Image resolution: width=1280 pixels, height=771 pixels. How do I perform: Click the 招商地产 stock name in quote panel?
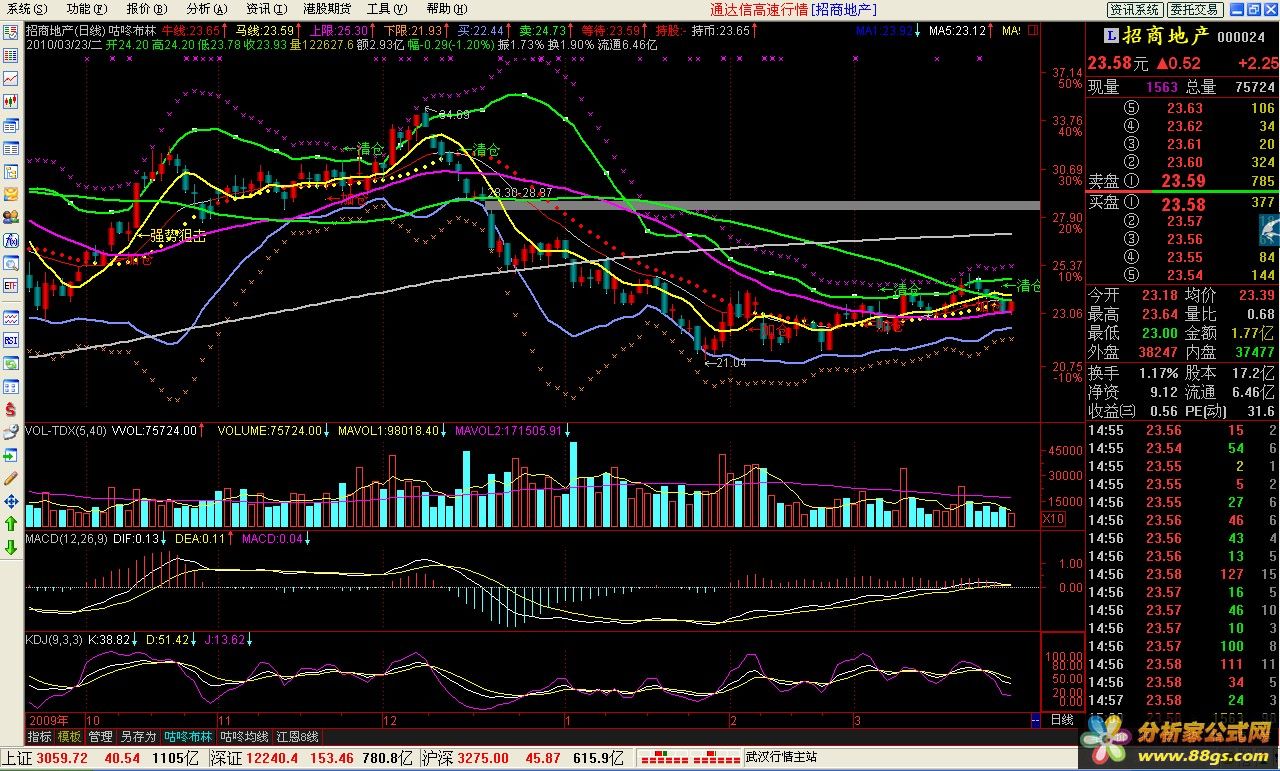point(1167,36)
